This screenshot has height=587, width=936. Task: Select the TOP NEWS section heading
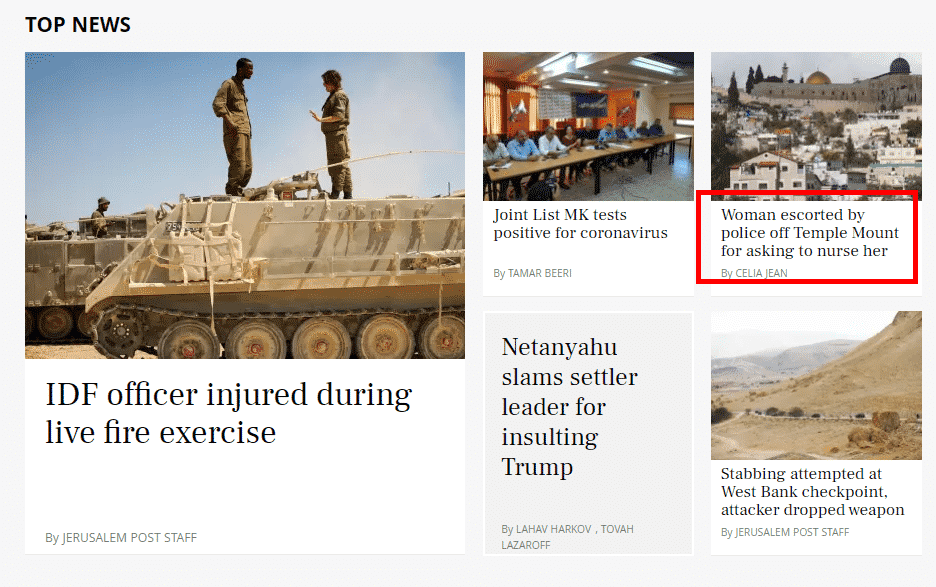click(x=78, y=24)
